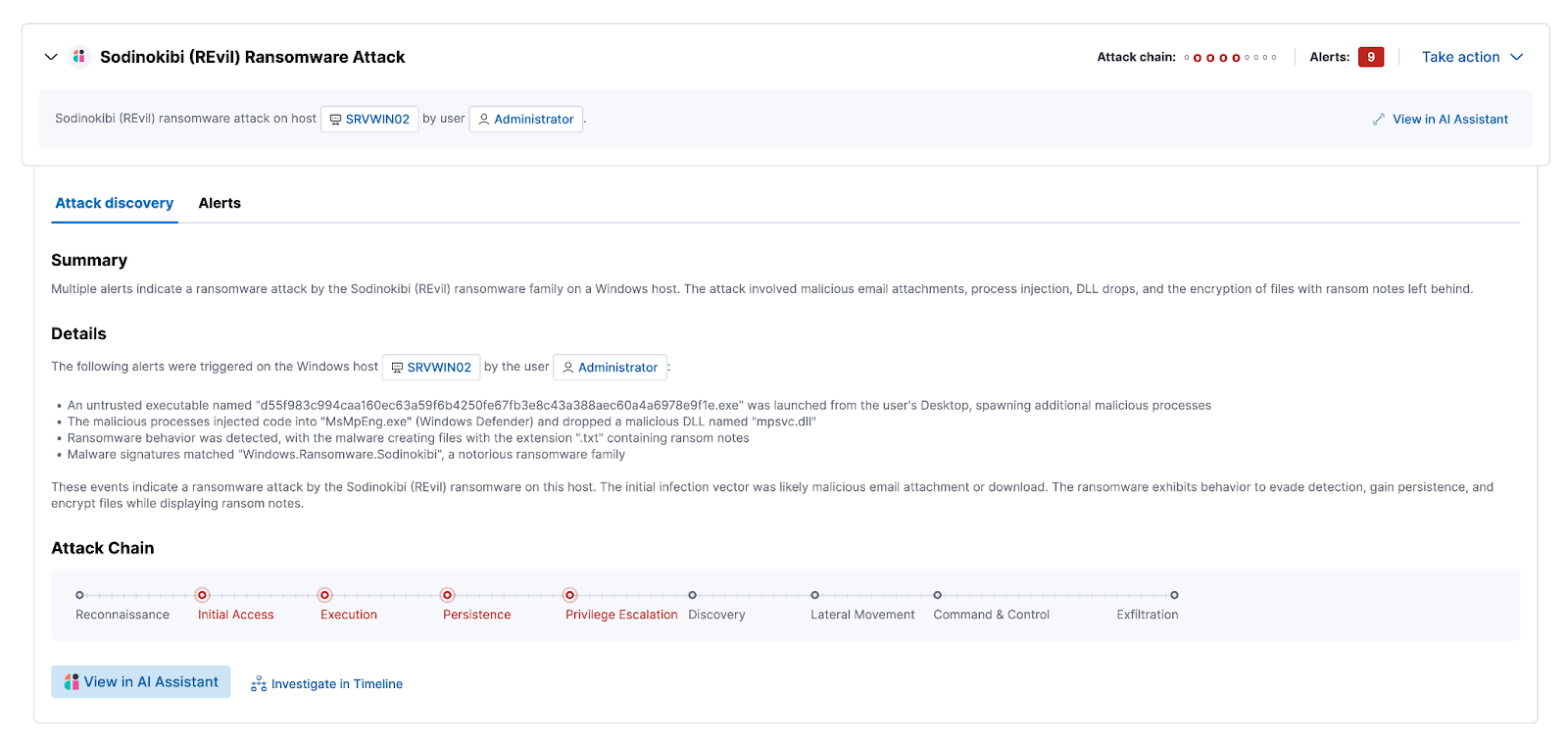The height and width of the screenshot is (748, 1568).
Task: Click the Reconnaissance attack chain marker
Action: coord(80,595)
